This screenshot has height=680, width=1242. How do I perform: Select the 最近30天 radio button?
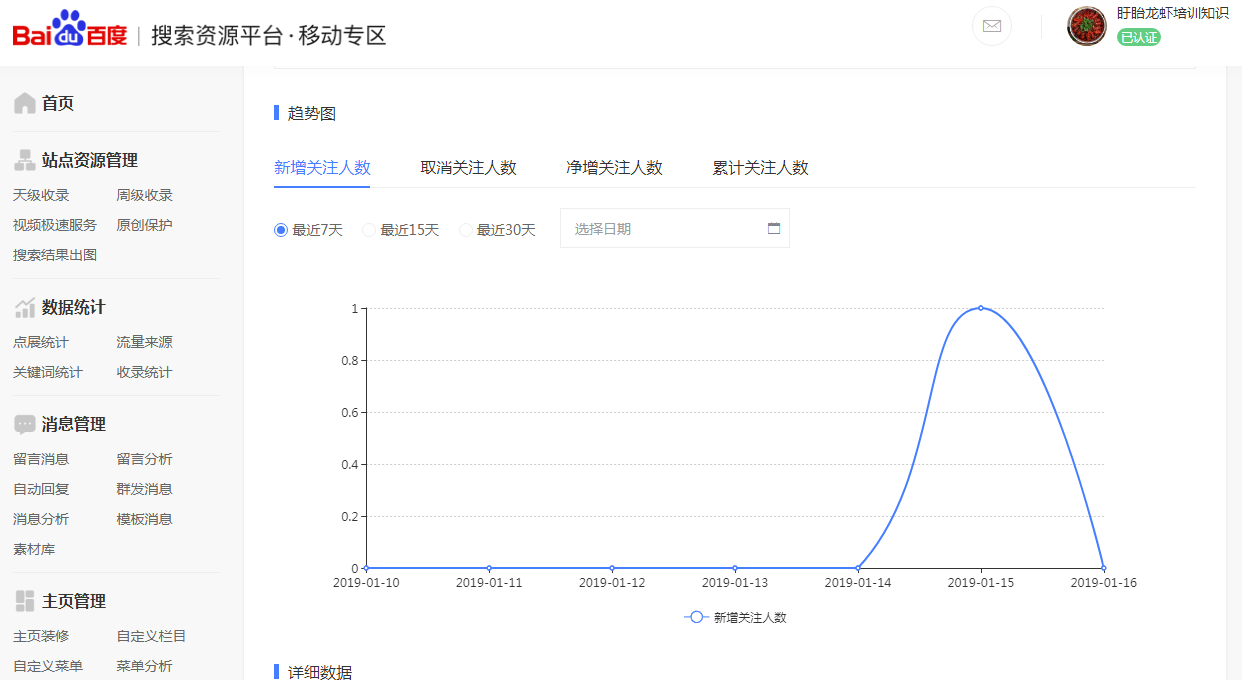466,230
